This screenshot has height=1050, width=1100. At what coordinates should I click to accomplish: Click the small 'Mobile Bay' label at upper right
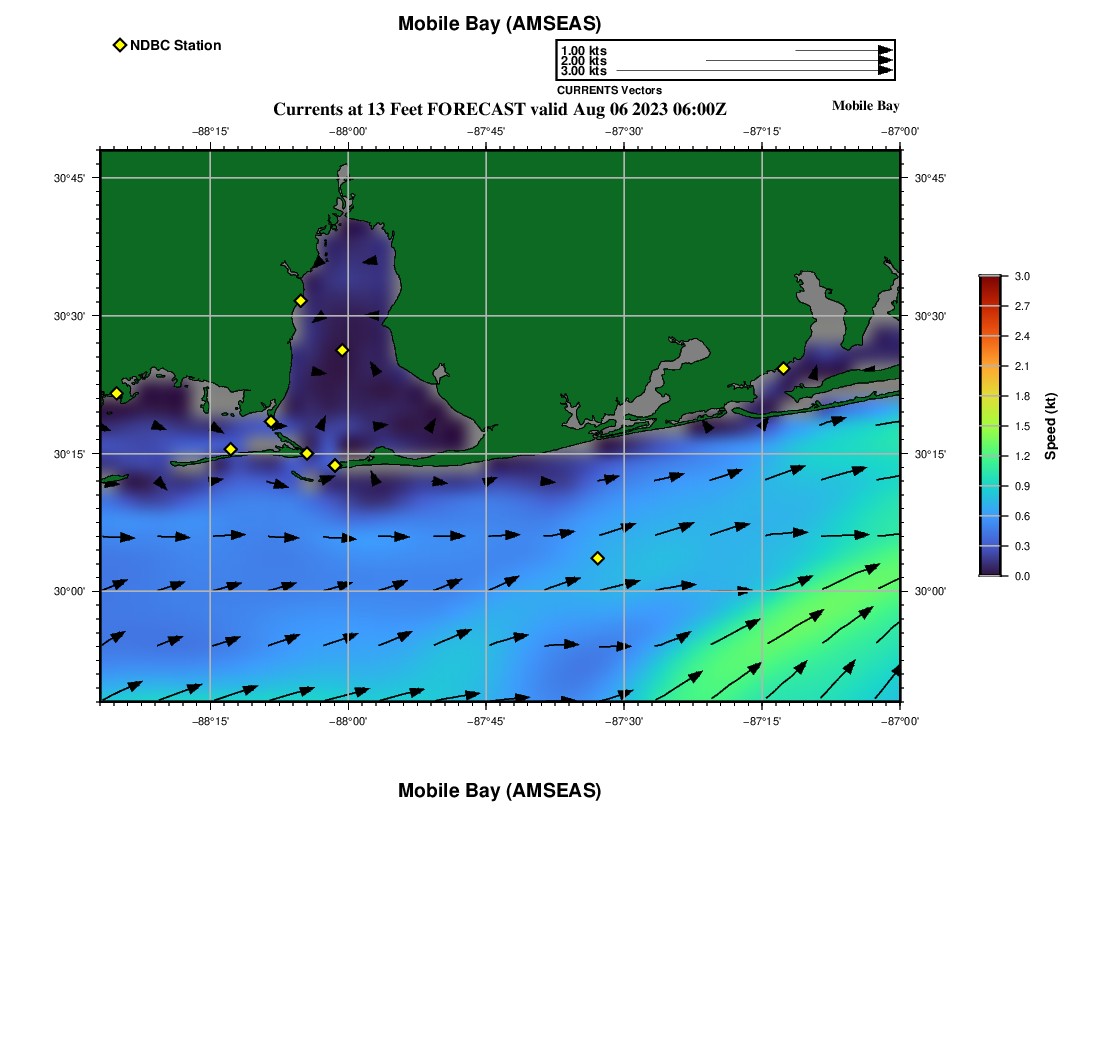coord(865,106)
